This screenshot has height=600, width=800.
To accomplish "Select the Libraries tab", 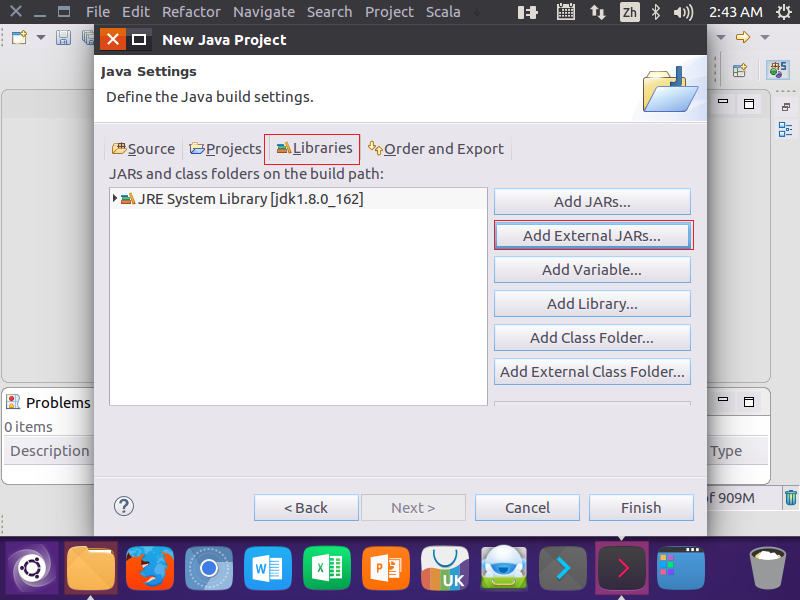I will click(314, 148).
